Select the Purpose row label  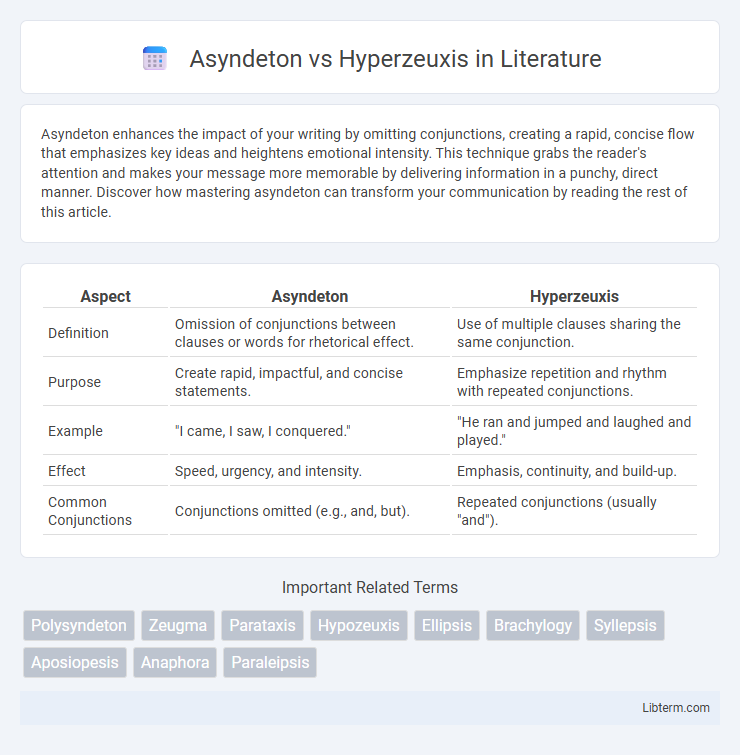pyautogui.click(x=74, y=382)
